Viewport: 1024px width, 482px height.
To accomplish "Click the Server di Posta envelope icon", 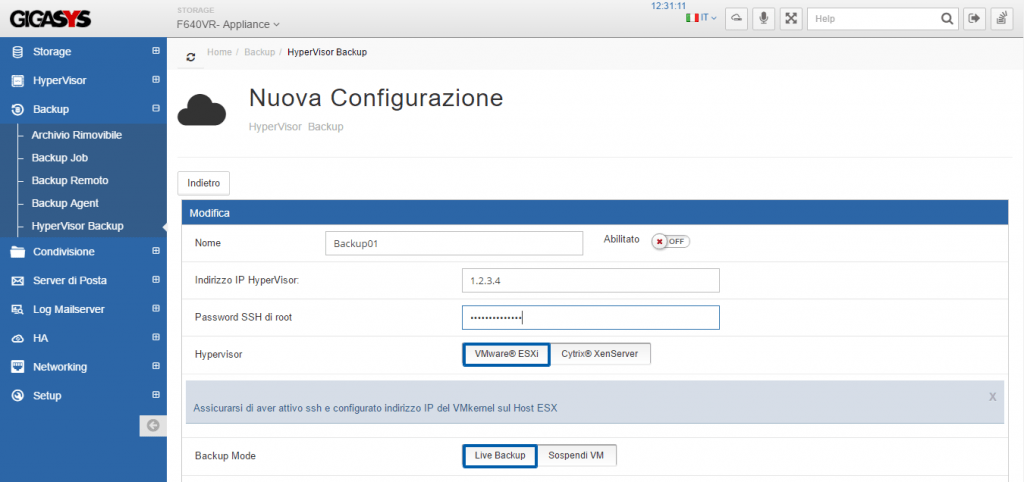I will click(18, 281).
